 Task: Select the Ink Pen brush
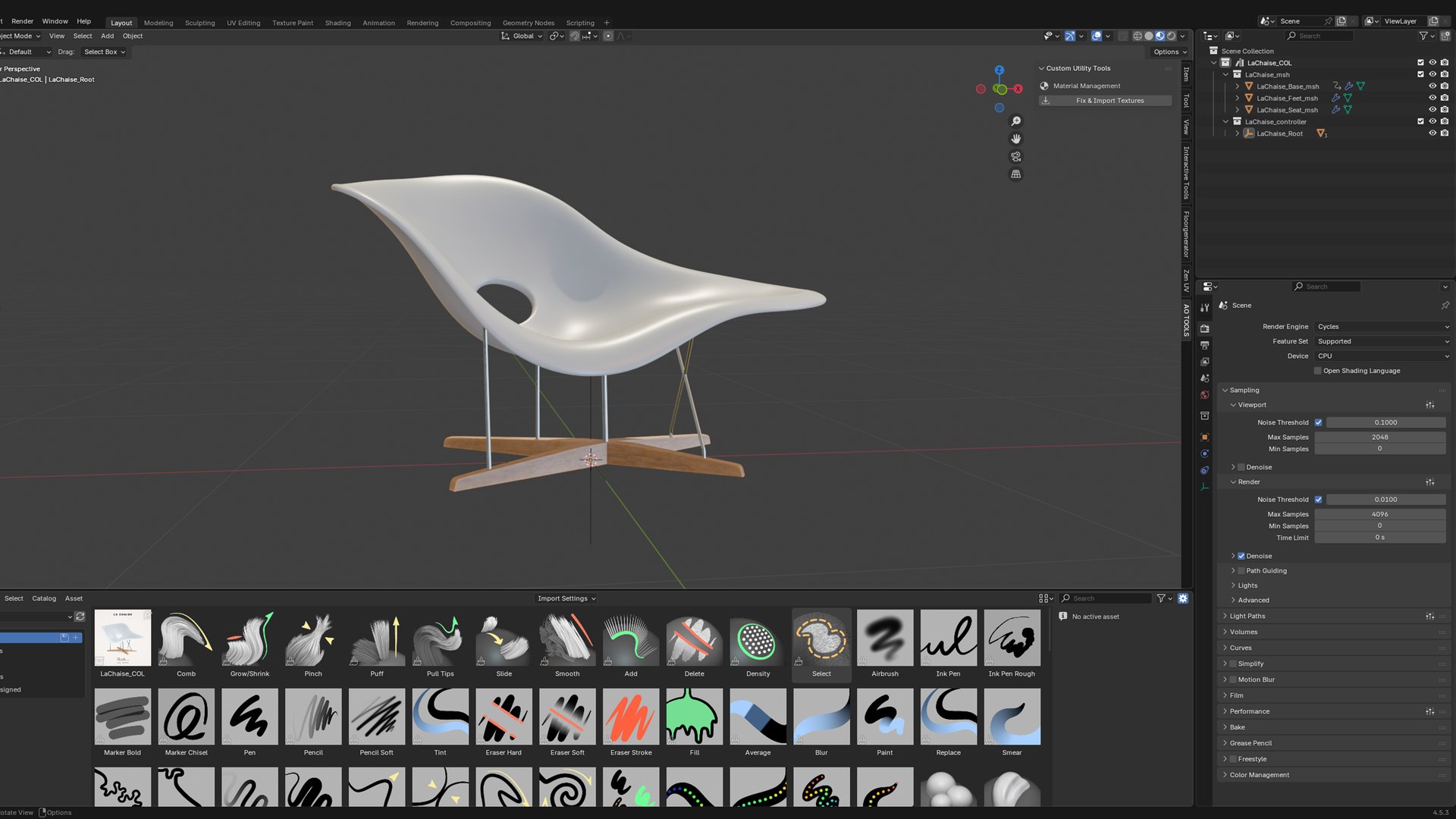(948, 644)
